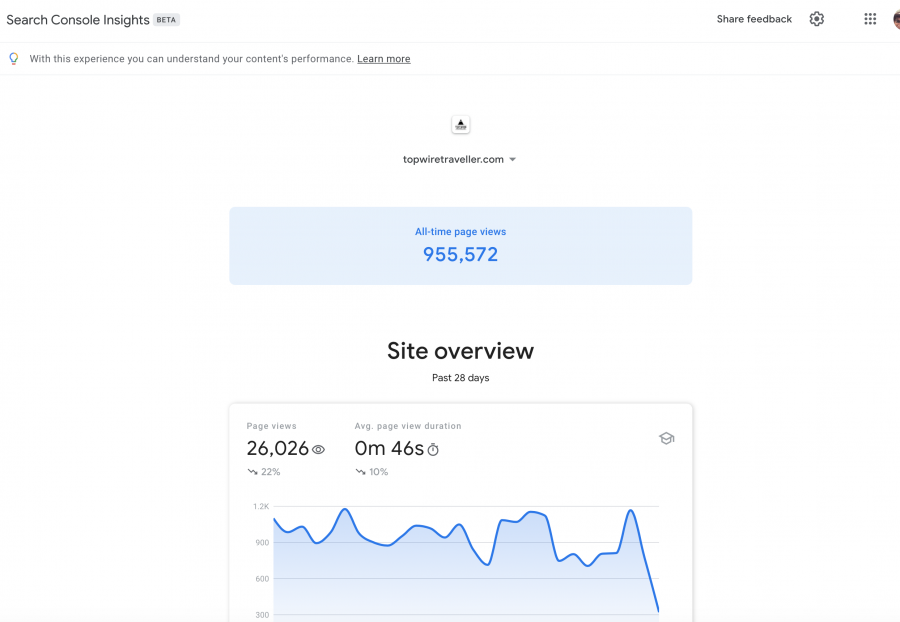
Task: Click the account profile avatar
Action: (x=897, y=19)
